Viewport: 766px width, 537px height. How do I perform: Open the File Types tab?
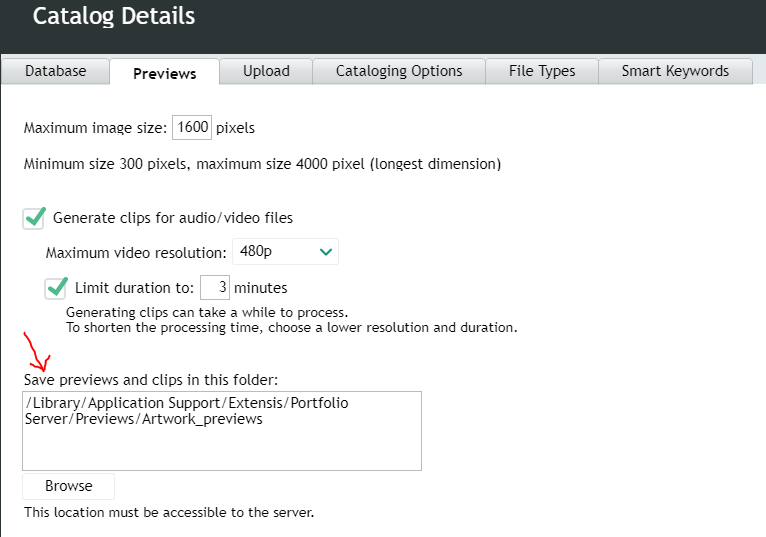tap(542, 71)
